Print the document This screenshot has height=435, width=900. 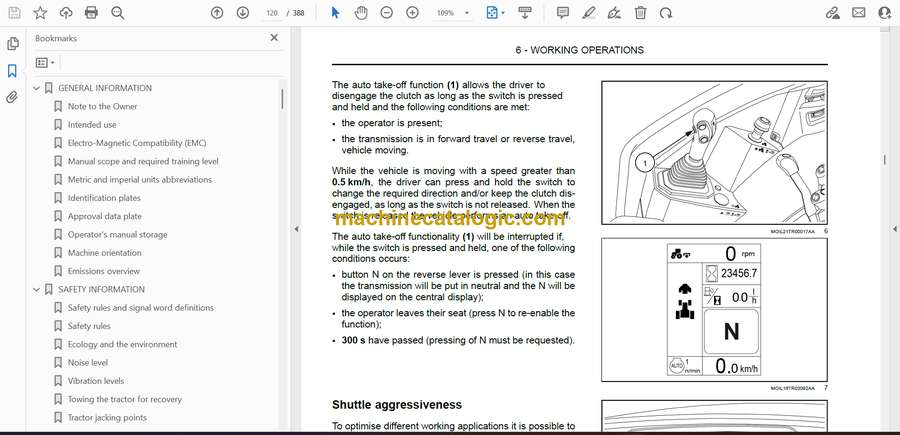pyautogui.click(x=91, y=13)
